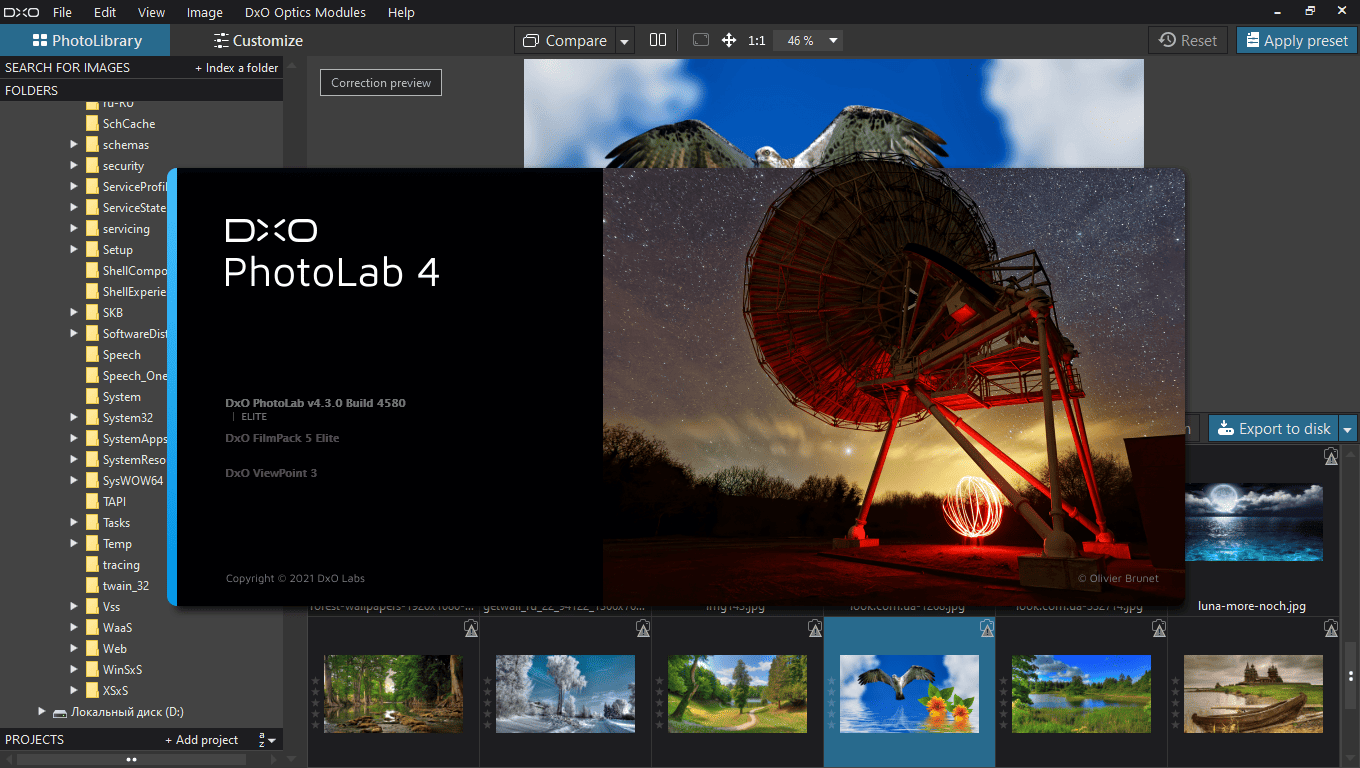Select the Web folder in tree

pyautogui.click(x=114, y=649)
